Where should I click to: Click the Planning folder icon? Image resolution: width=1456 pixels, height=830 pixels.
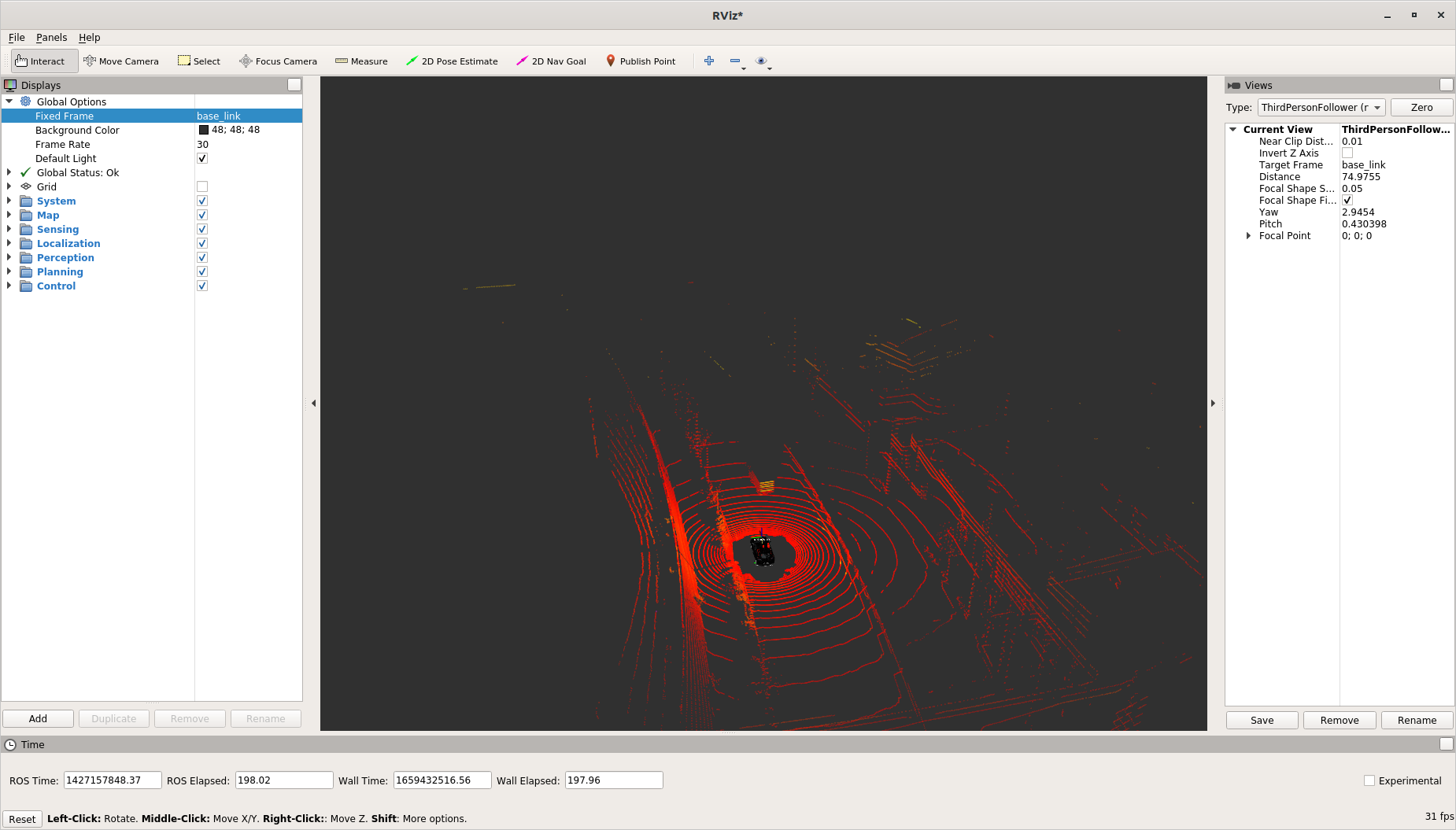(x=26, y=271)
